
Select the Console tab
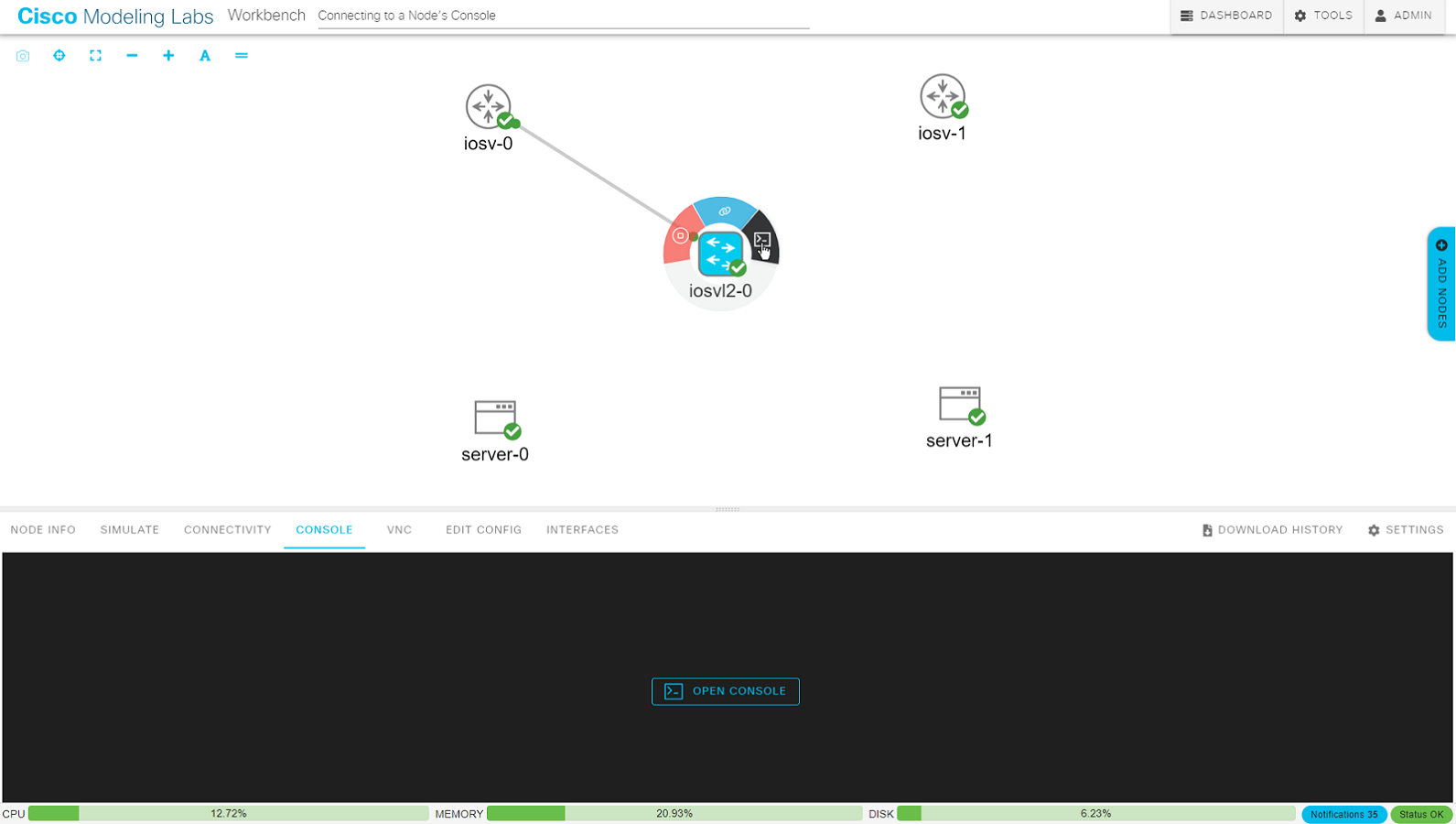pyautogui.click(x=324, y=530)
